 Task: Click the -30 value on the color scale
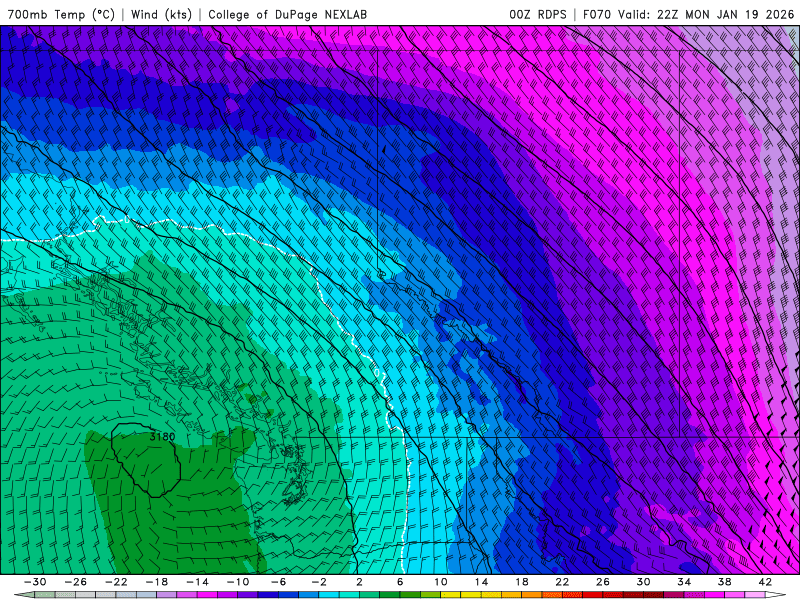[35, 582]
